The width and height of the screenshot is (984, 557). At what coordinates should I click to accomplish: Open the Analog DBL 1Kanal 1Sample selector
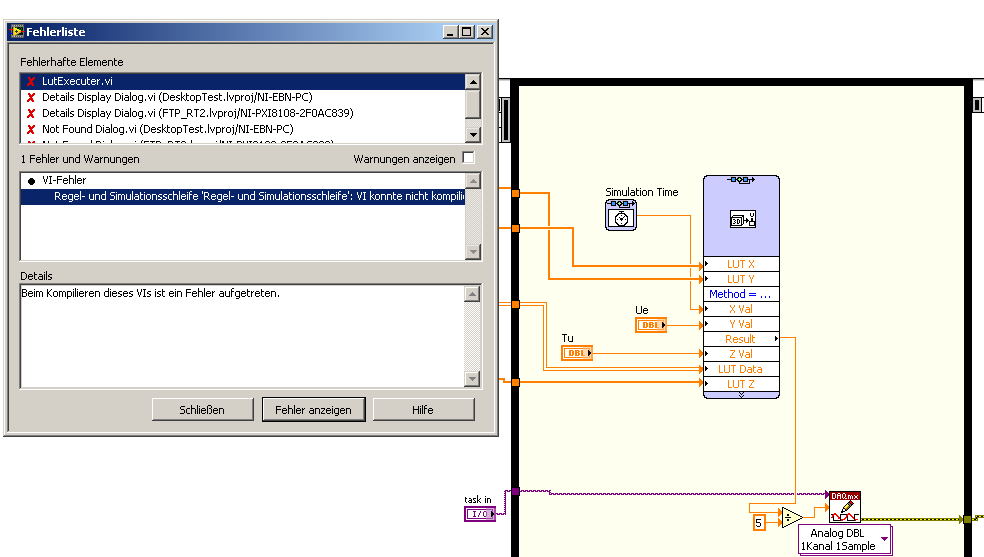[x=845, y=540]
